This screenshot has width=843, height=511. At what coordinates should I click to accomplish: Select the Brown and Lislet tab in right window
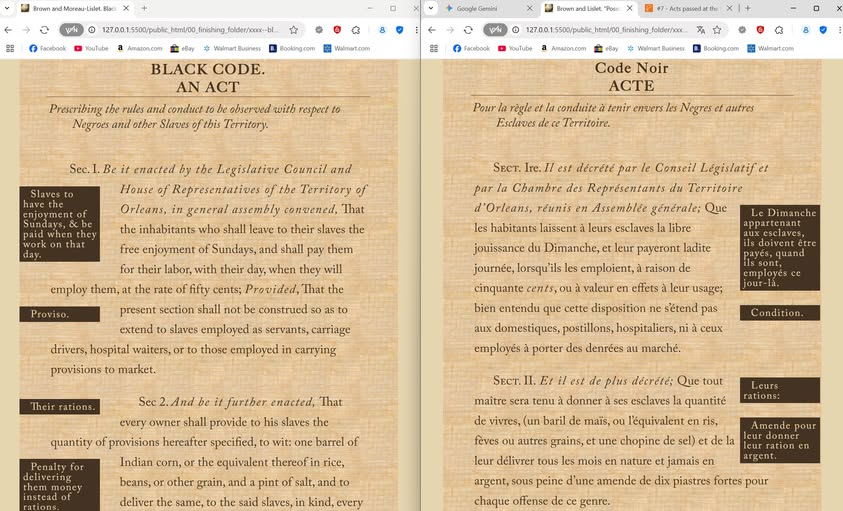coord(588,8)
